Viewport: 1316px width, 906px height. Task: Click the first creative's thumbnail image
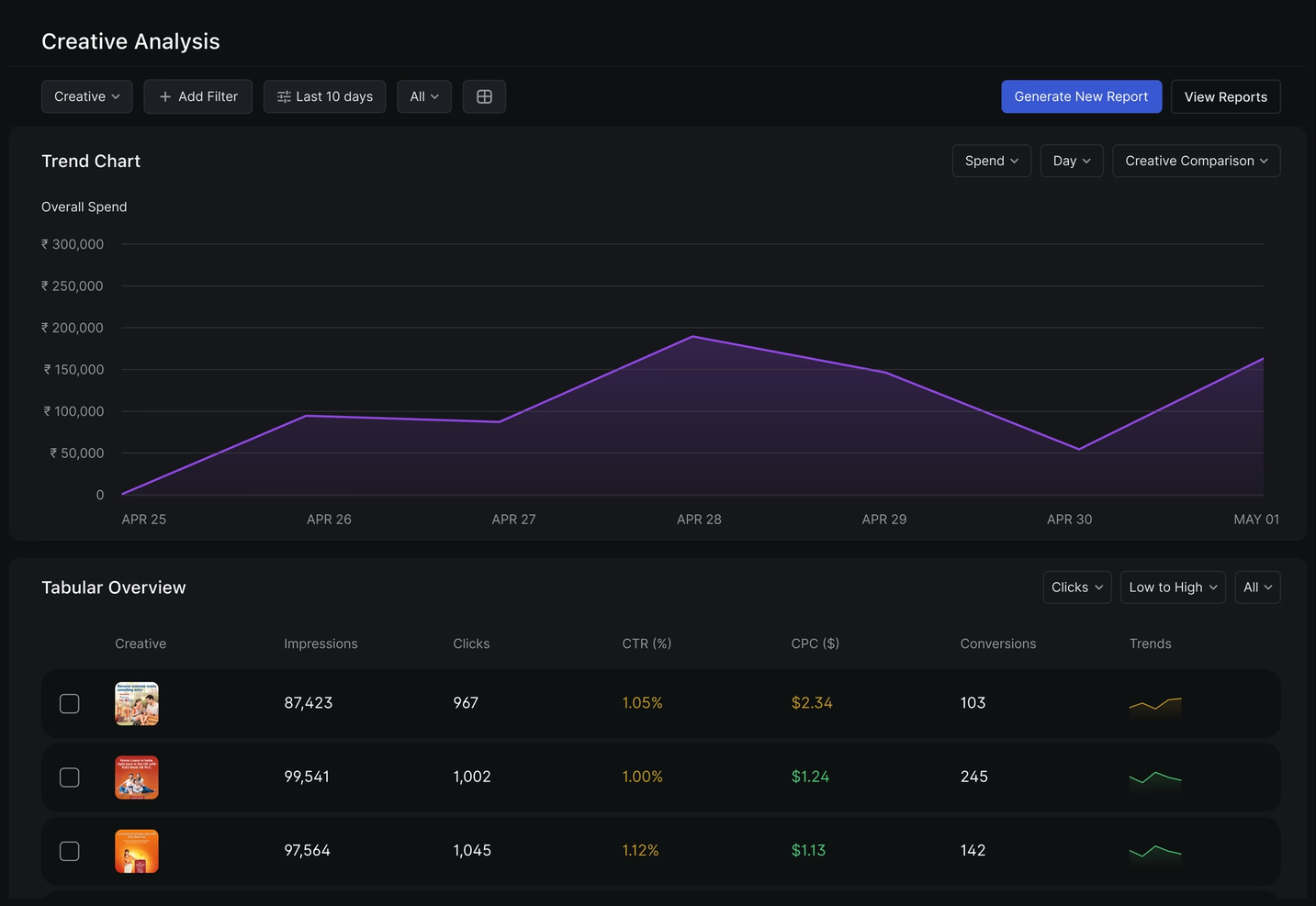click(x=136, y=703)
